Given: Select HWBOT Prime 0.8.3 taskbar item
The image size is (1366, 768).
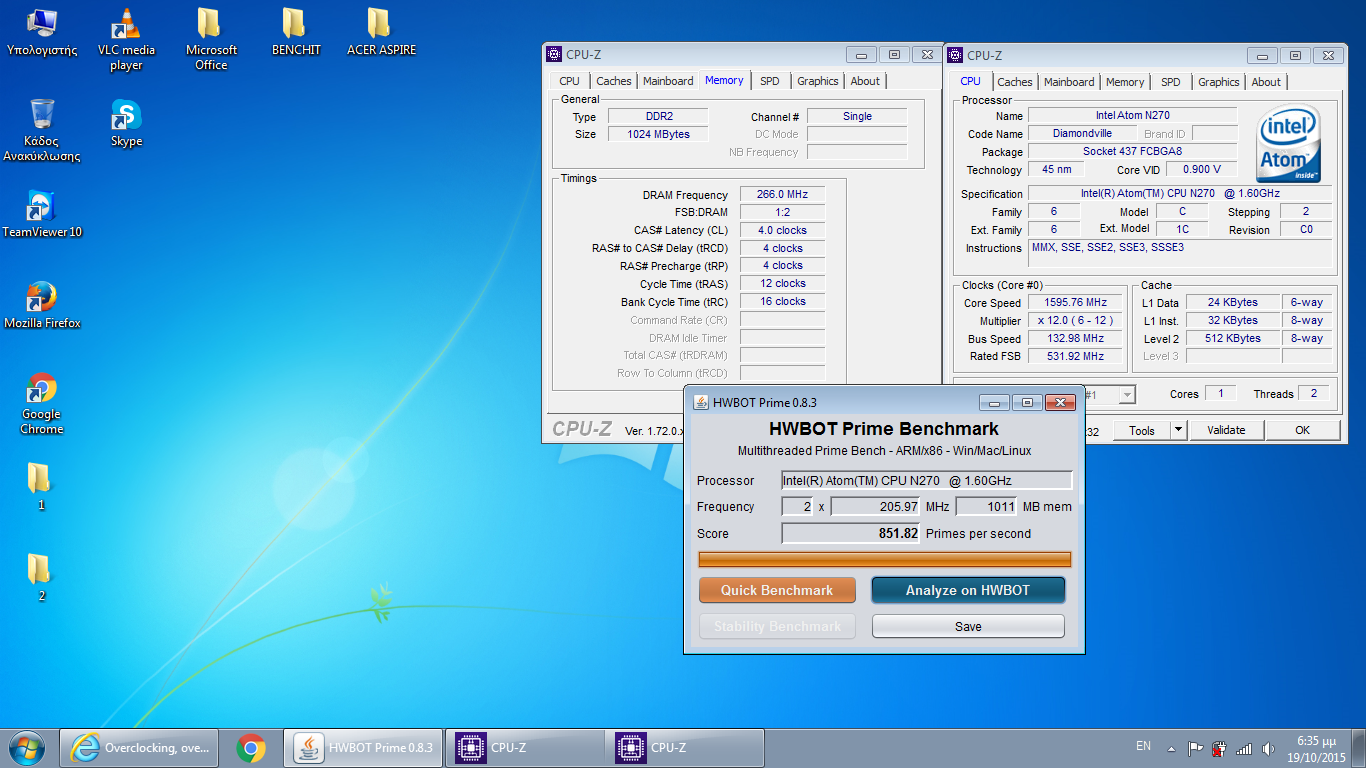Looking at the screenshot, I should coord(364,748).
